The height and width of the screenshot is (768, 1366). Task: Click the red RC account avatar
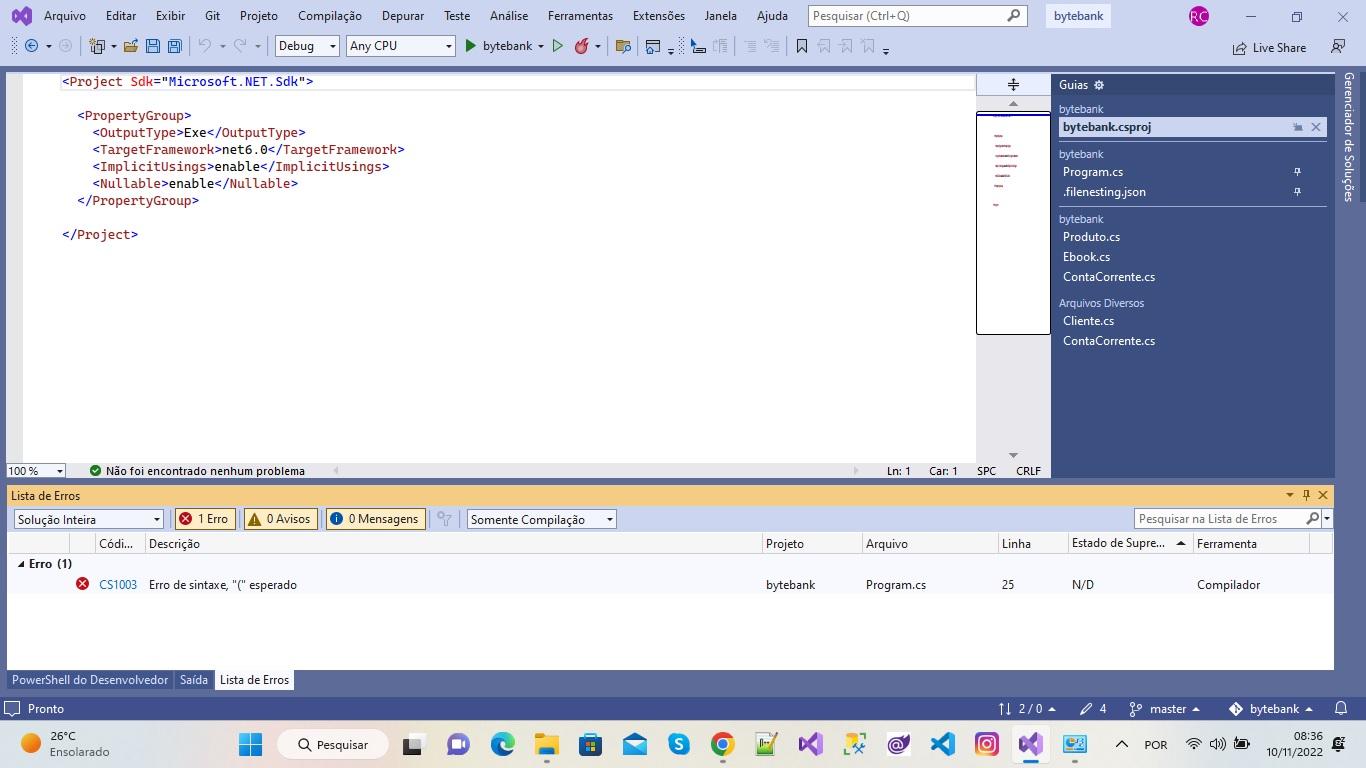coord(1198,16)
